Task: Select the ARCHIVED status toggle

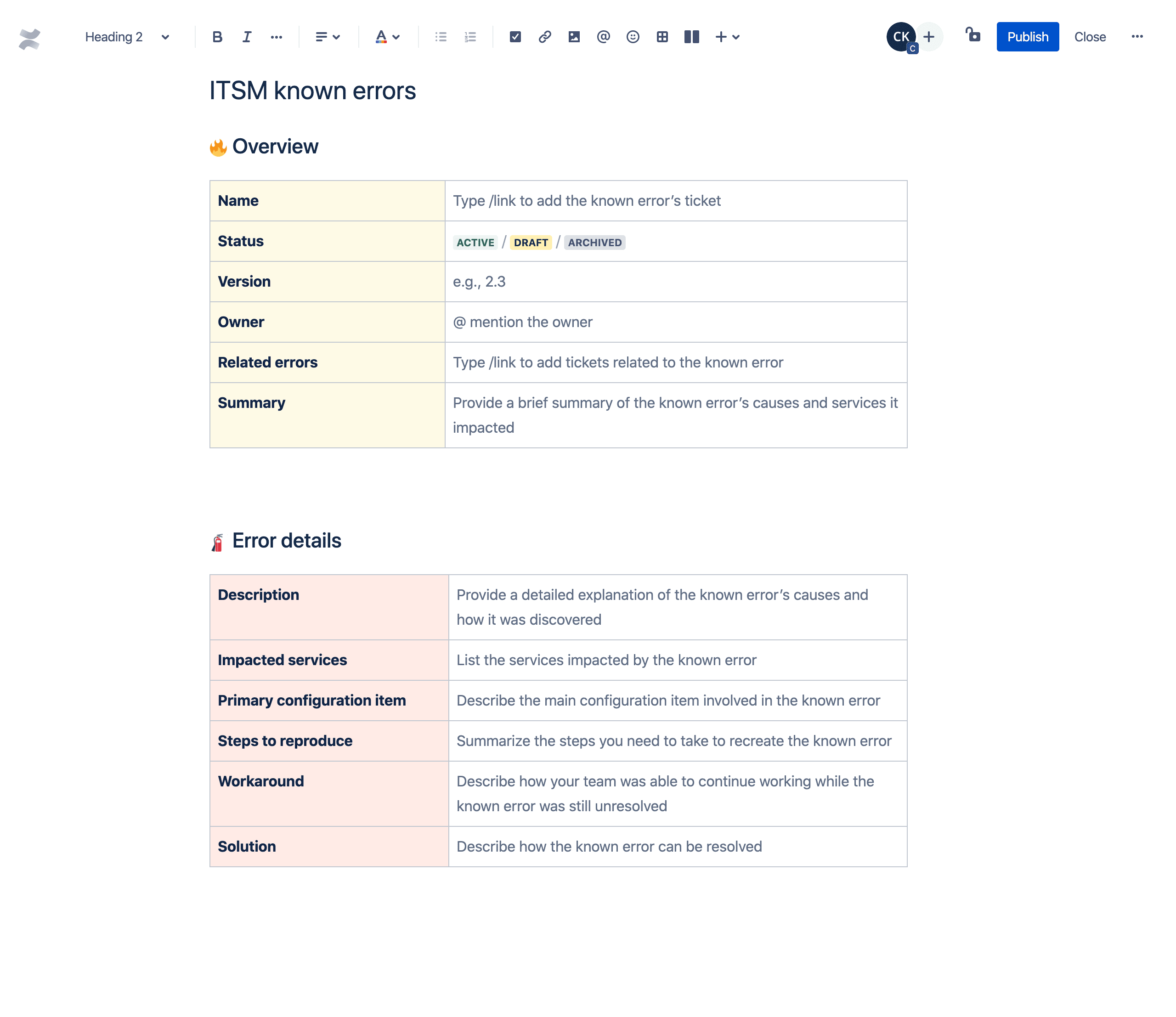Action: 594,241
